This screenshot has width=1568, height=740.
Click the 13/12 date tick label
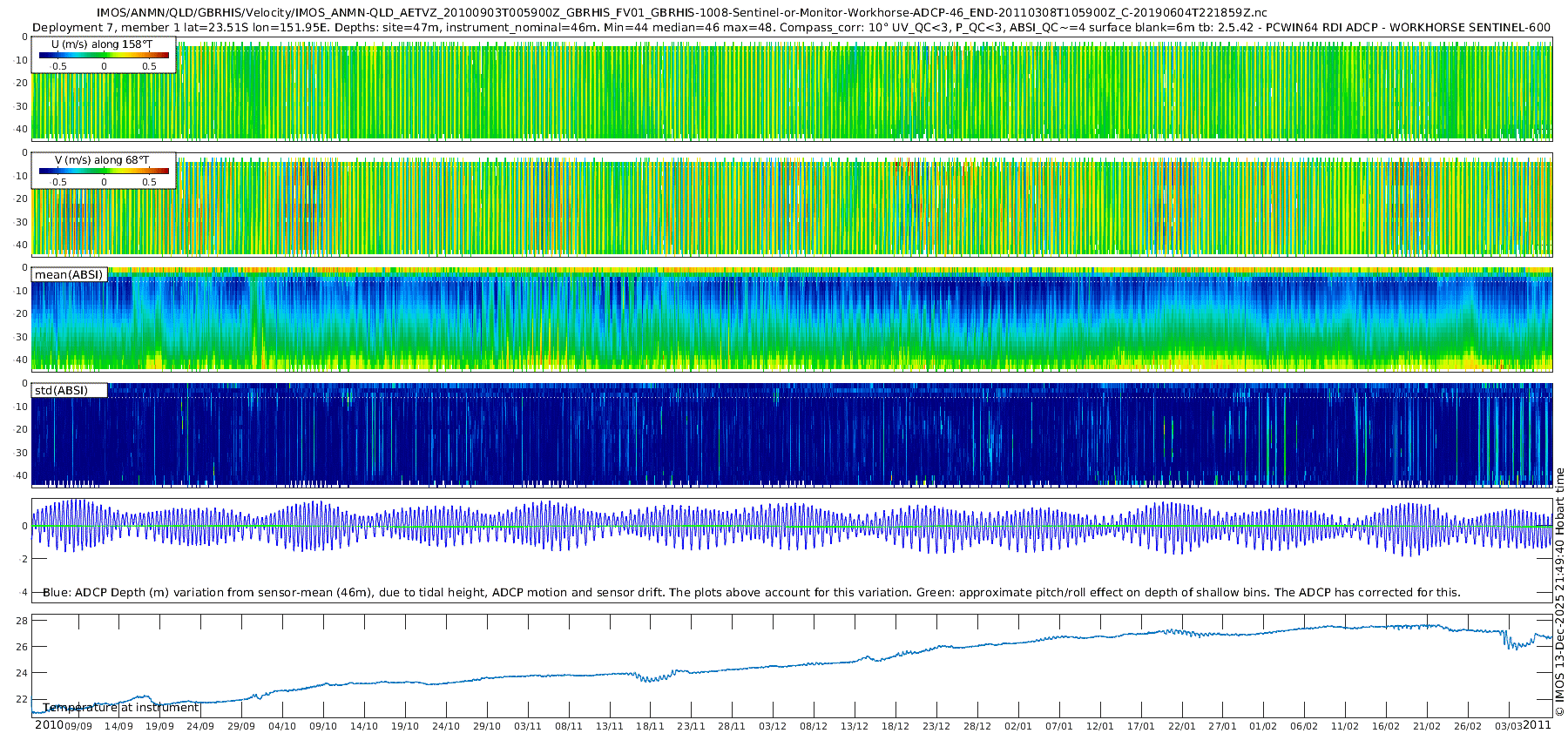pyautogui.click(x=855, y=726)
